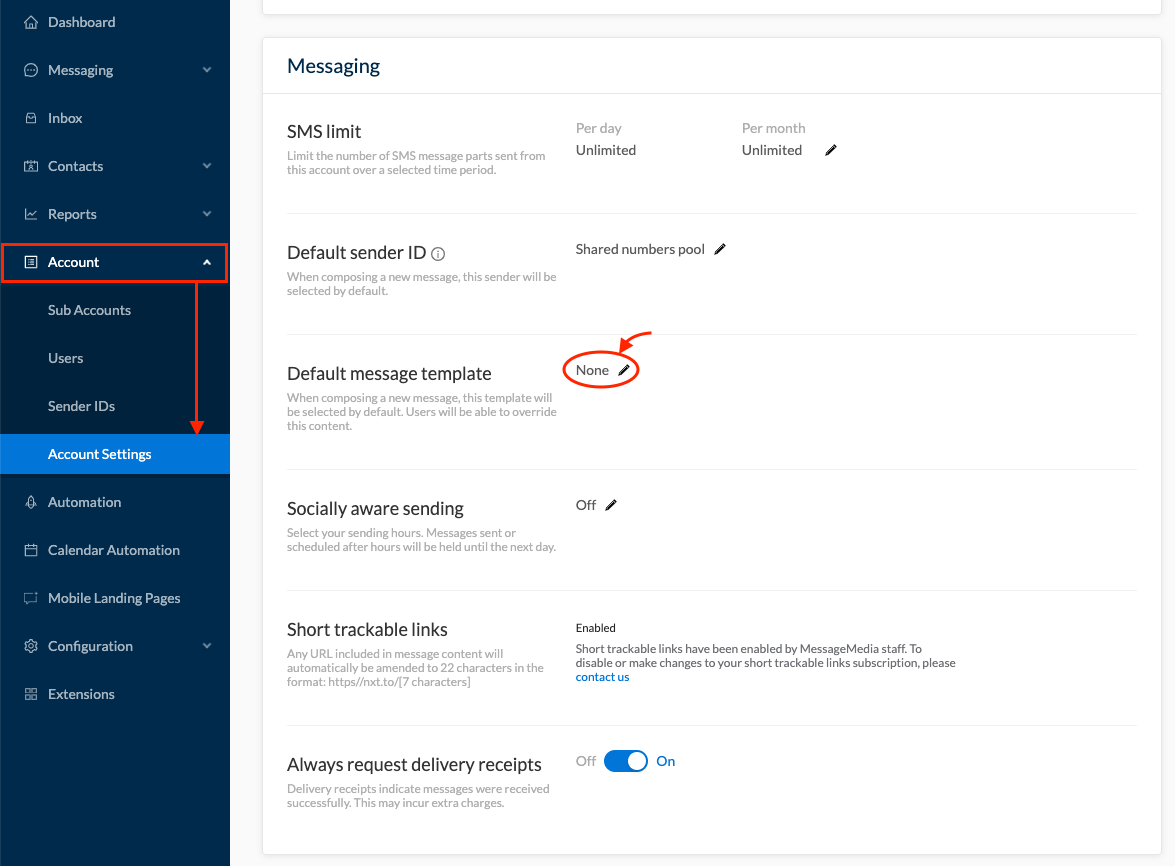The width and height of the screenshot is (1175, 866).
Task: Edit the Shared numbers pool sender ID
Action: tap(721, 249)
